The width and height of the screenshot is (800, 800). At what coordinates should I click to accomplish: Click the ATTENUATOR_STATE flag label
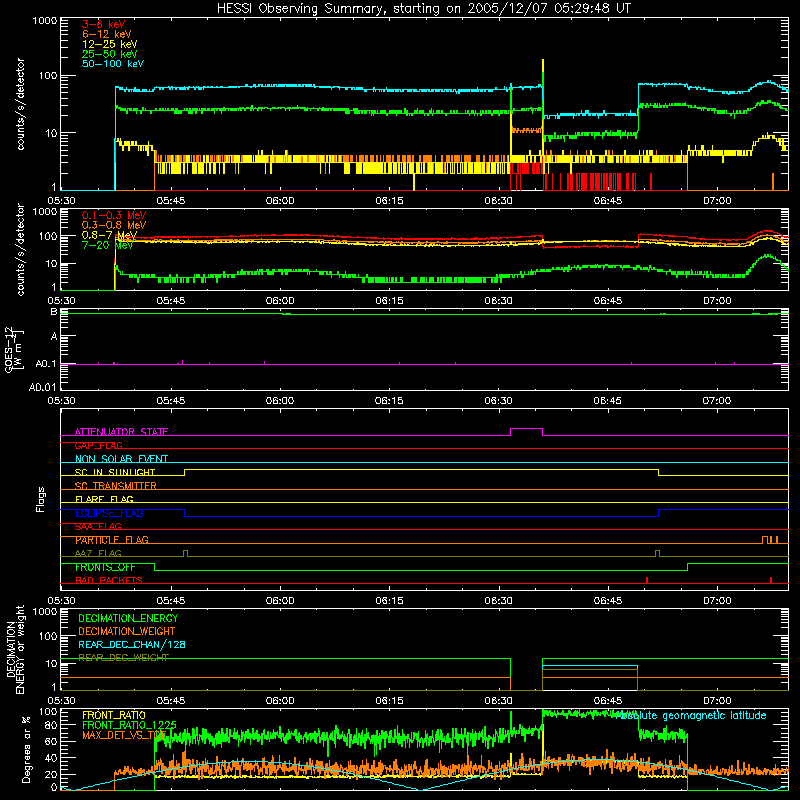tap(121, 432)
